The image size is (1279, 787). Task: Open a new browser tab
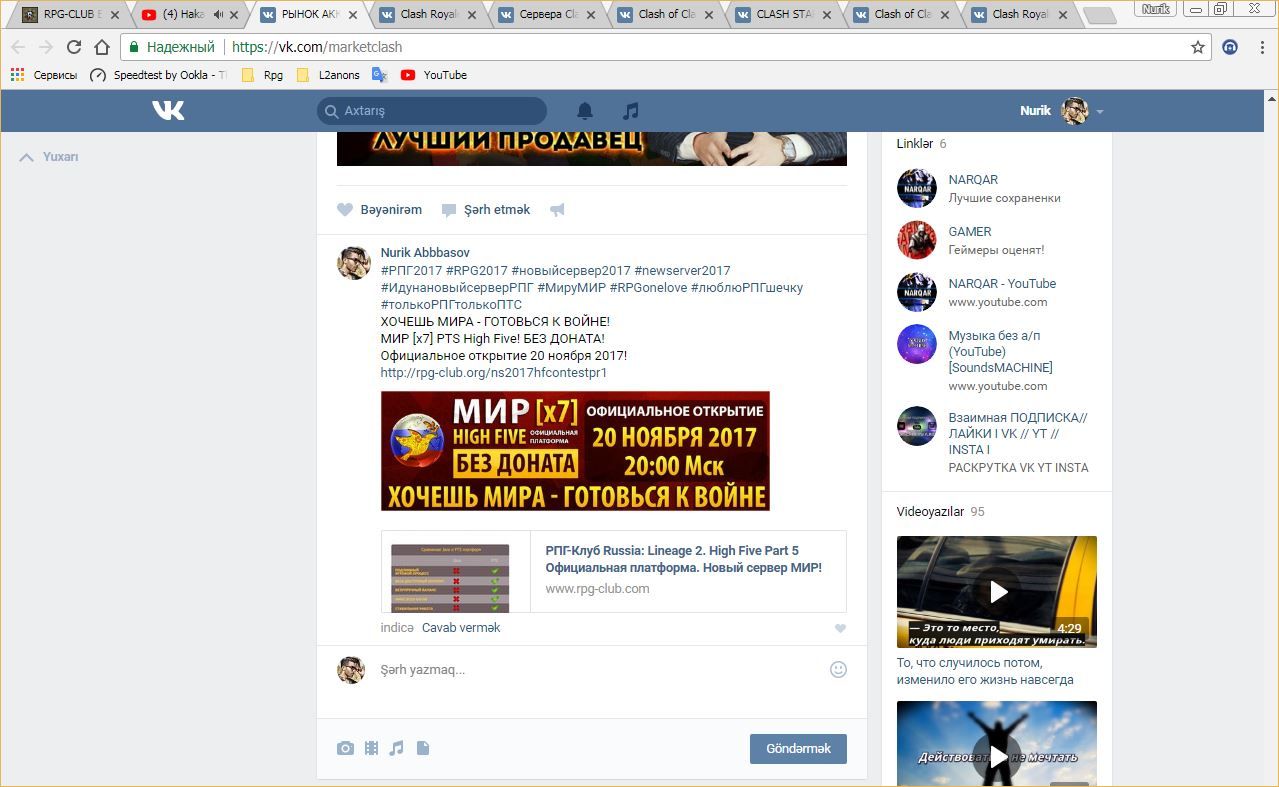pyautogui.click(x=1099, y=16)
